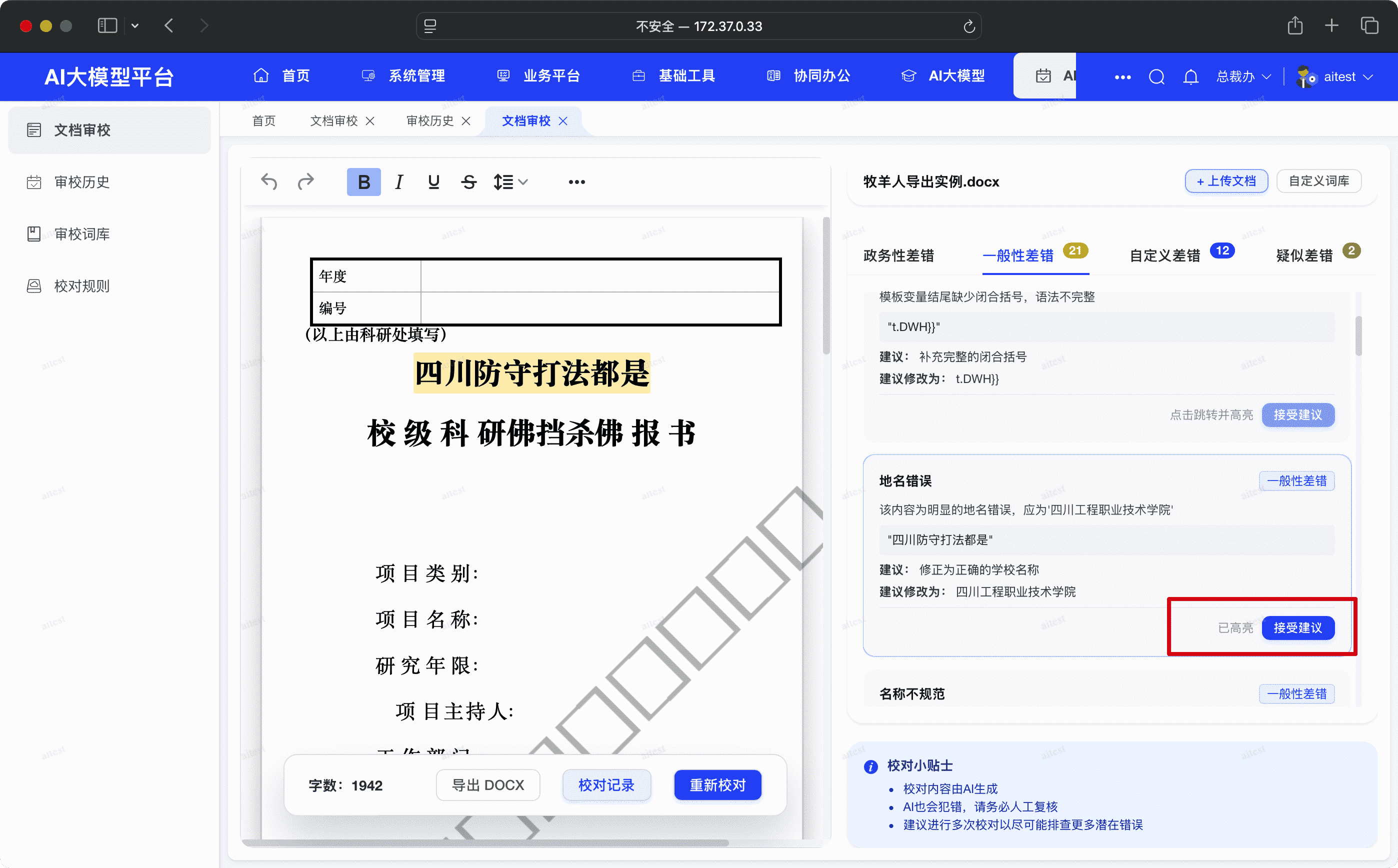1398x868 pixels.
Task: Click the 年度 table input cell
Action: [599, 276]
